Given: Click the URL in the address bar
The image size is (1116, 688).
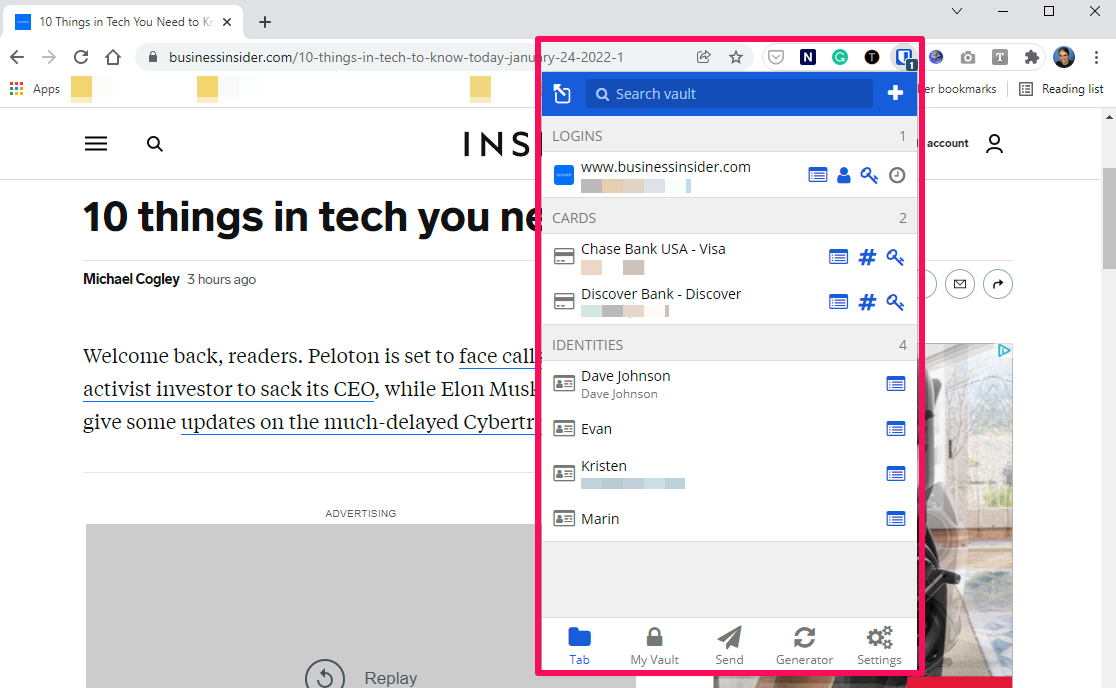Looking at the screenshot, I should (x=396, y=58).
